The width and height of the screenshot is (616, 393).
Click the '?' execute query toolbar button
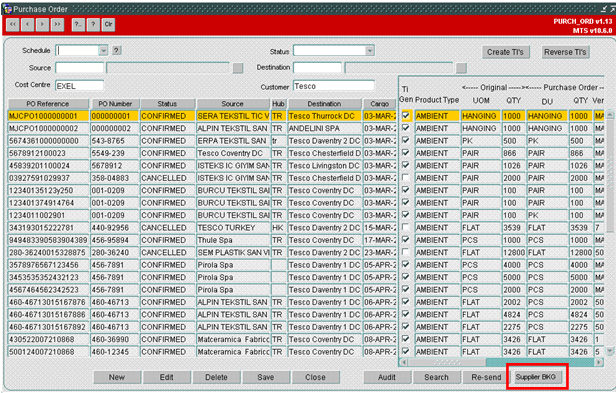click(x=93, y=25)
